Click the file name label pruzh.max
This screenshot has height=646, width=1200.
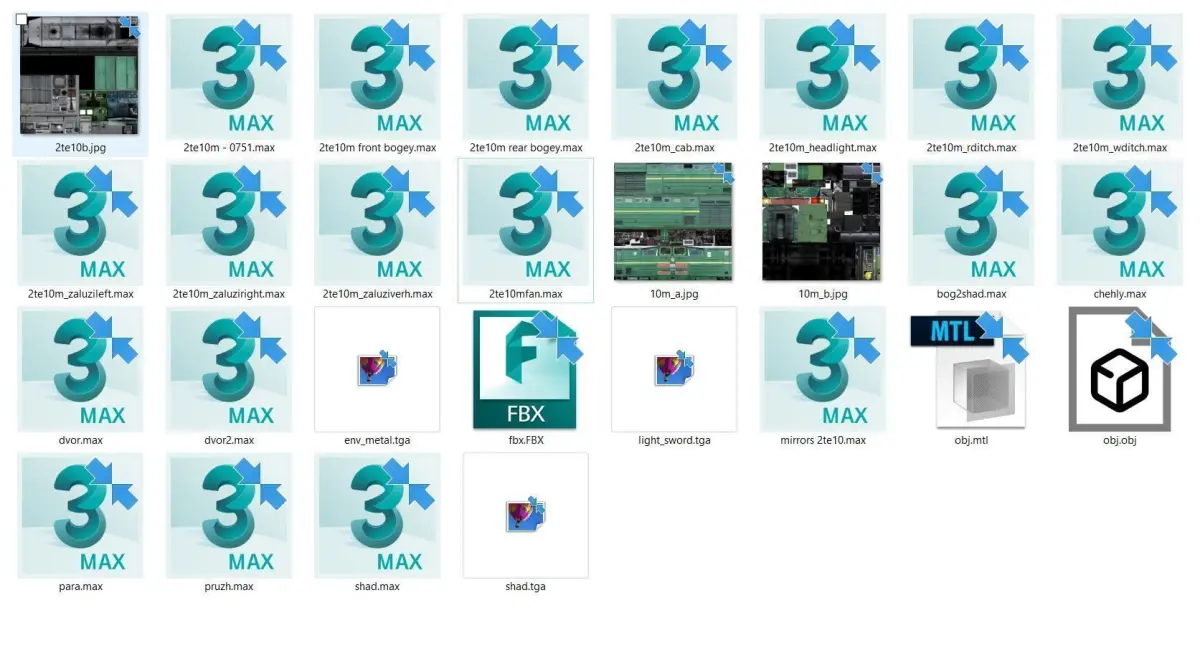click(x=229, y=586)
